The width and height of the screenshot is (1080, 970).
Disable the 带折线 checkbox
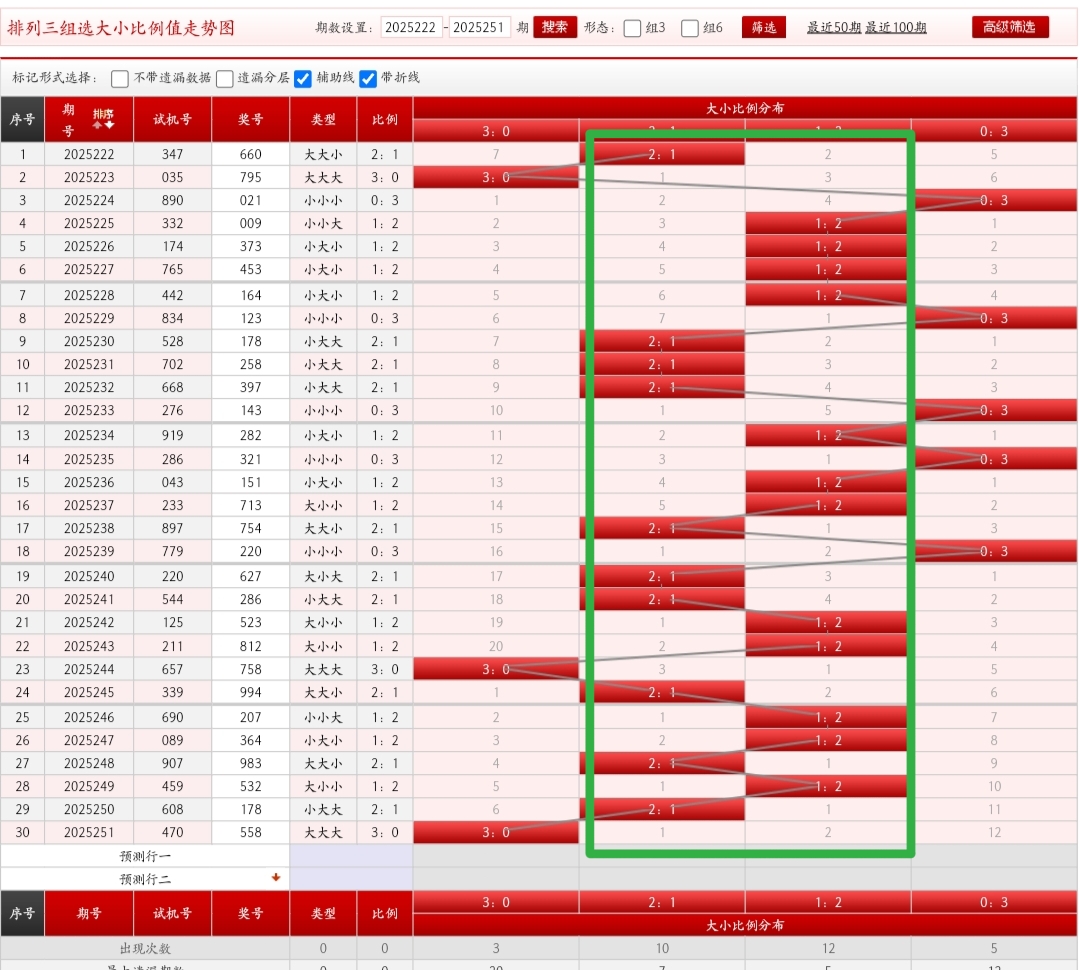click(x=368, y=78)
